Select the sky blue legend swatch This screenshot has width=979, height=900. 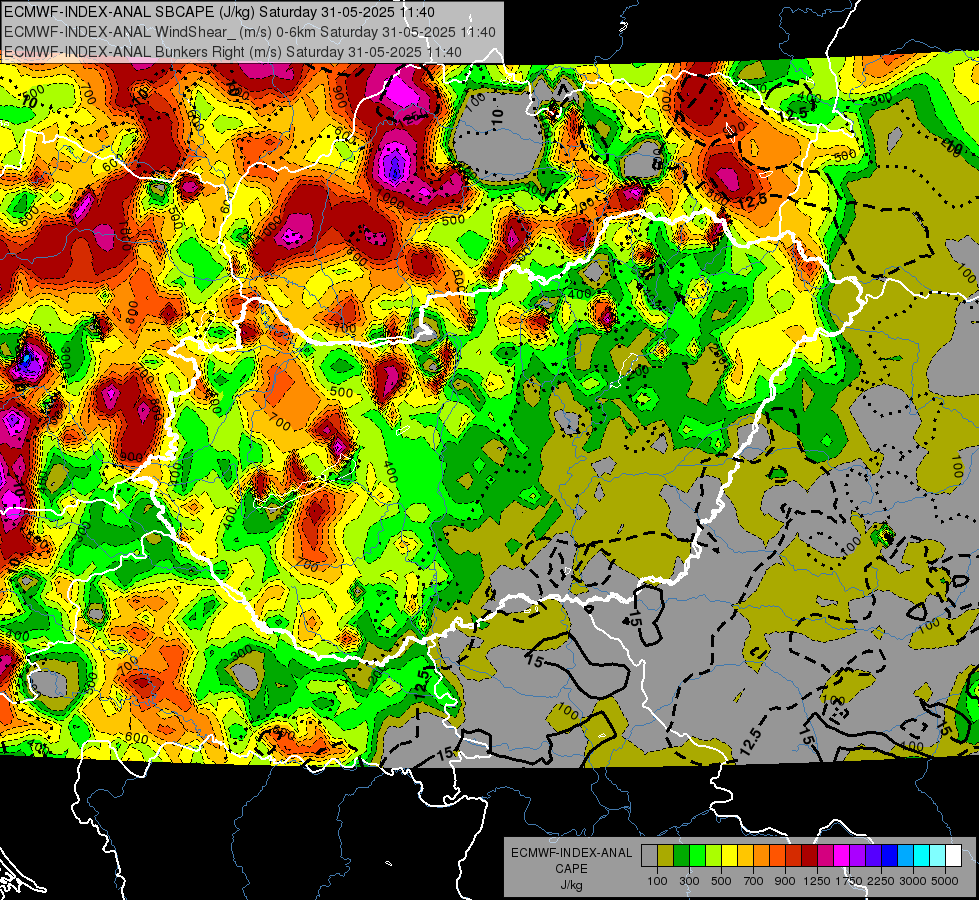[905, 856]
